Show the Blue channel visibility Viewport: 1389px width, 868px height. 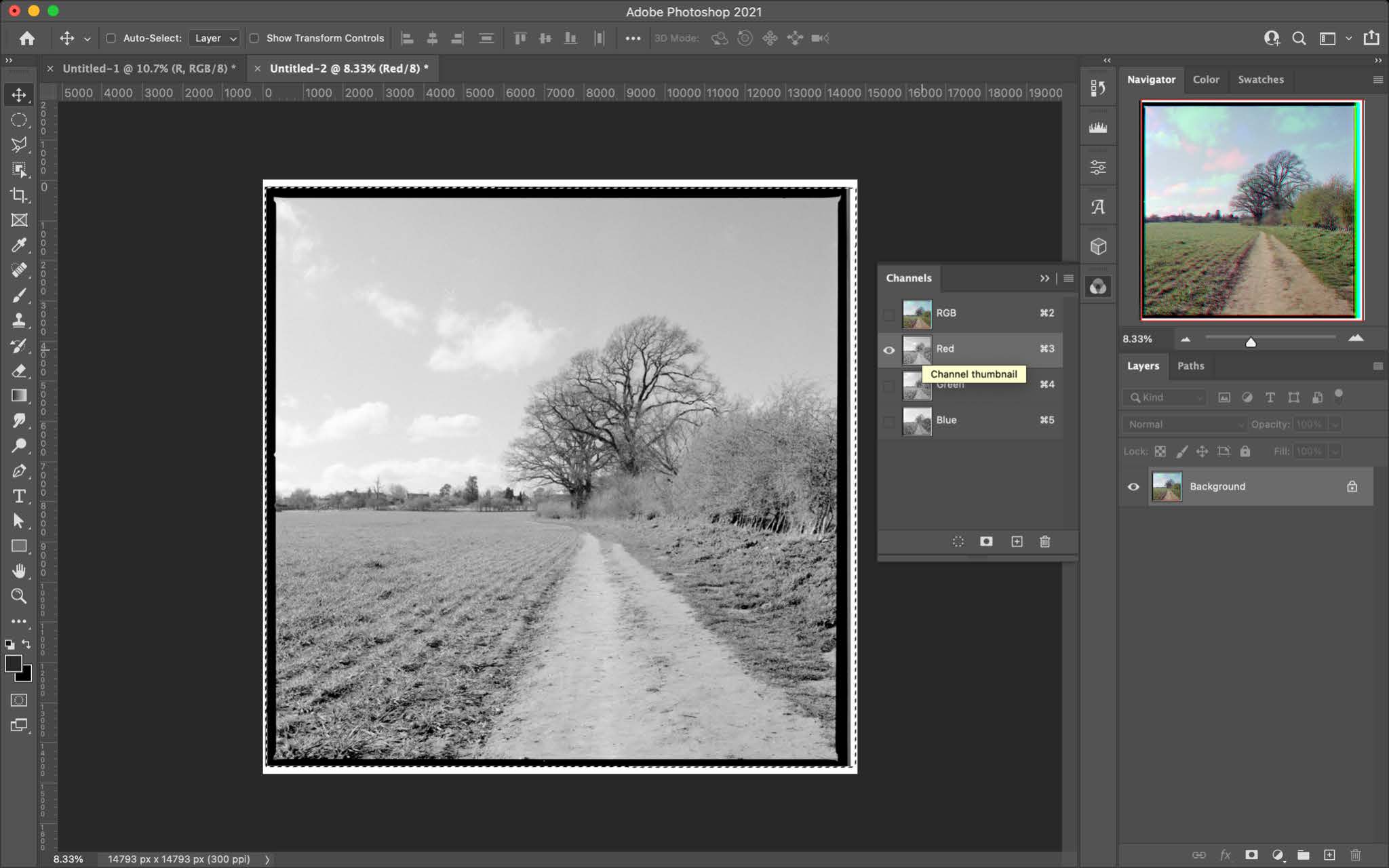point(888,420)
